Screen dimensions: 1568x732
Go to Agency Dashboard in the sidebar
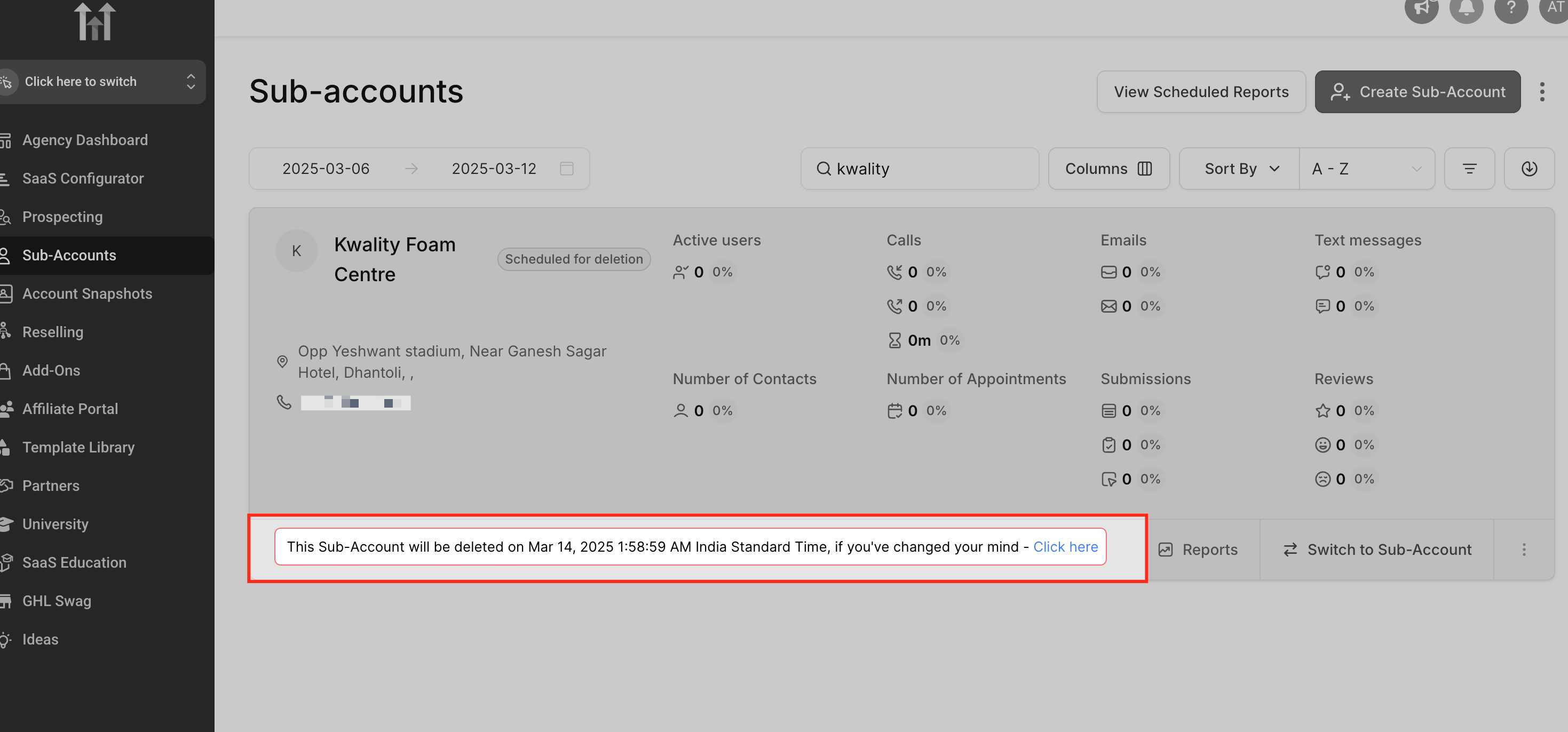coord(85,140)
